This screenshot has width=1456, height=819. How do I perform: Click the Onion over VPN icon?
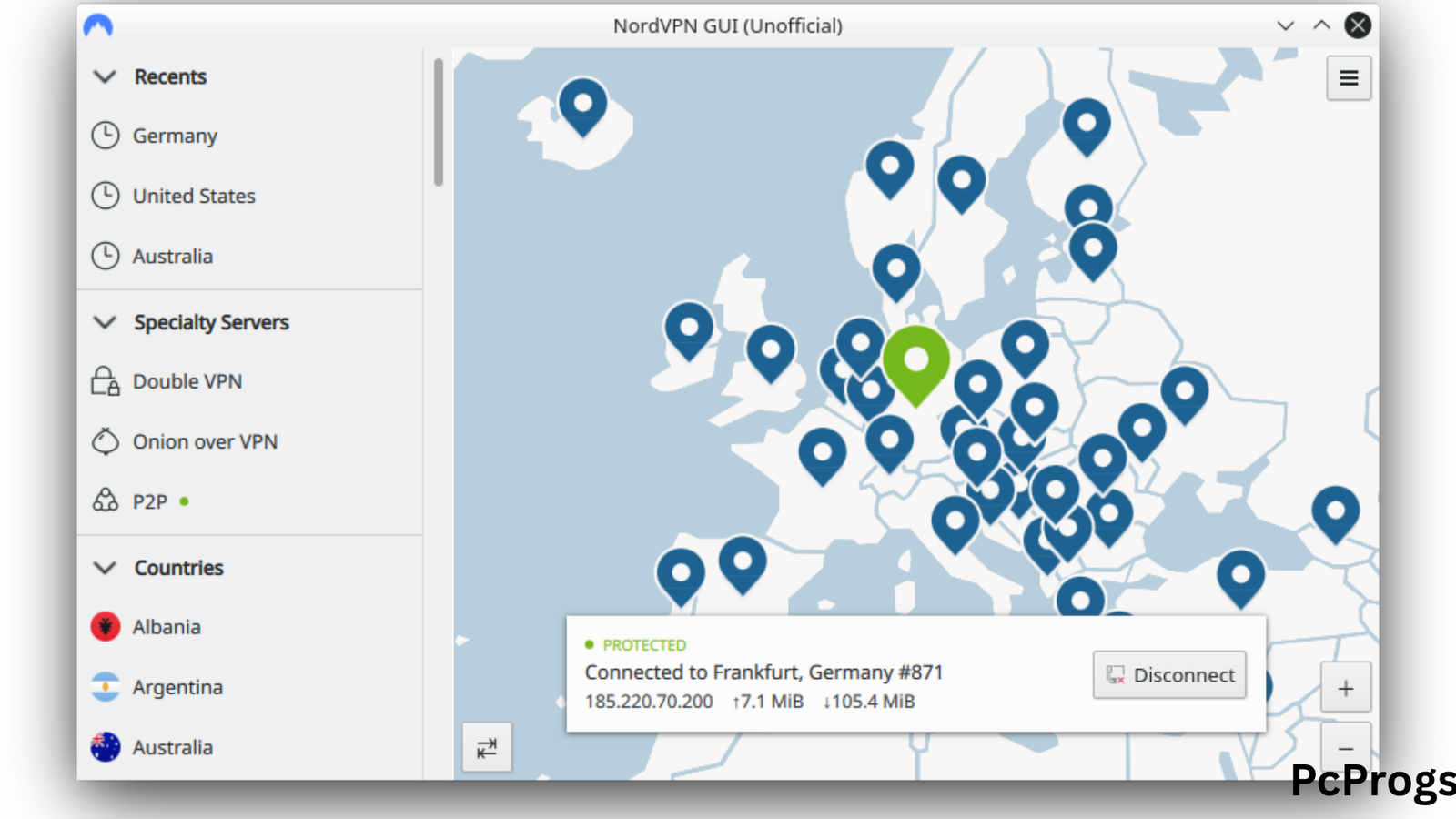106,441
